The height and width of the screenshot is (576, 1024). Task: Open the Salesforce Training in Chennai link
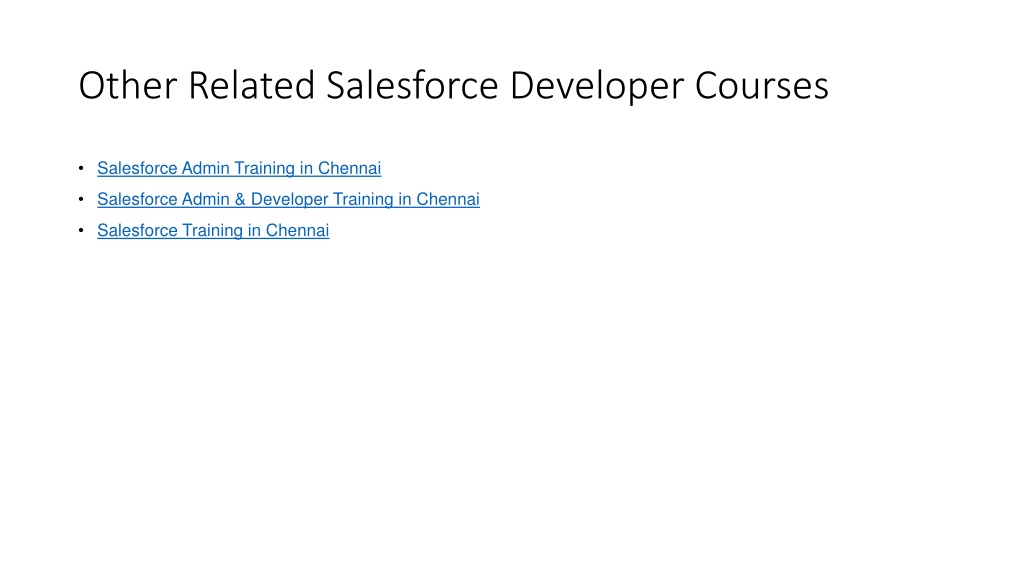coord(213,230)
